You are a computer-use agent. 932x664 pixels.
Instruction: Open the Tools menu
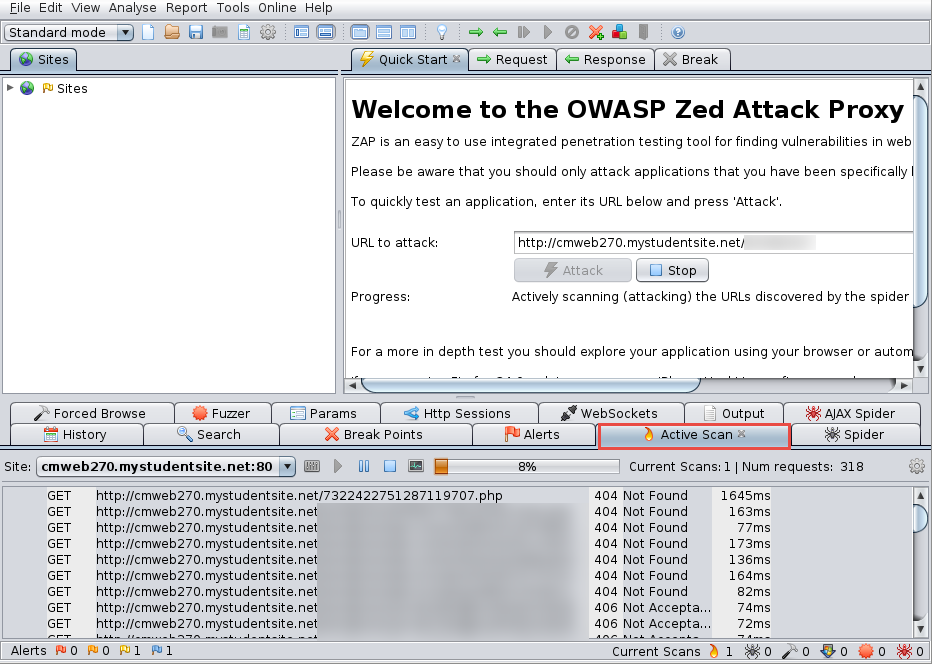point(233,8)
